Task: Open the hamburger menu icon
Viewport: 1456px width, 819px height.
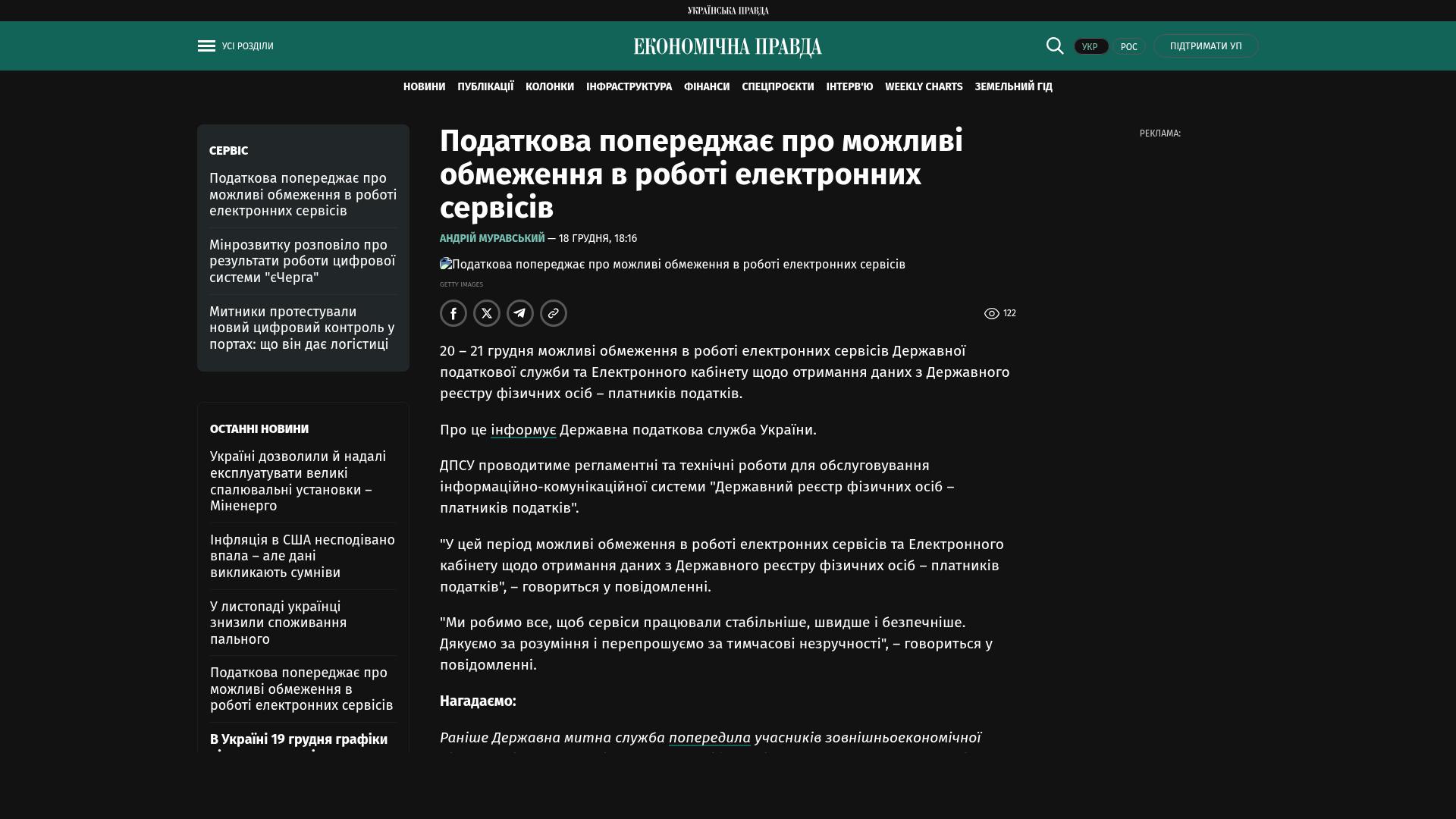Action: [206, 46]
